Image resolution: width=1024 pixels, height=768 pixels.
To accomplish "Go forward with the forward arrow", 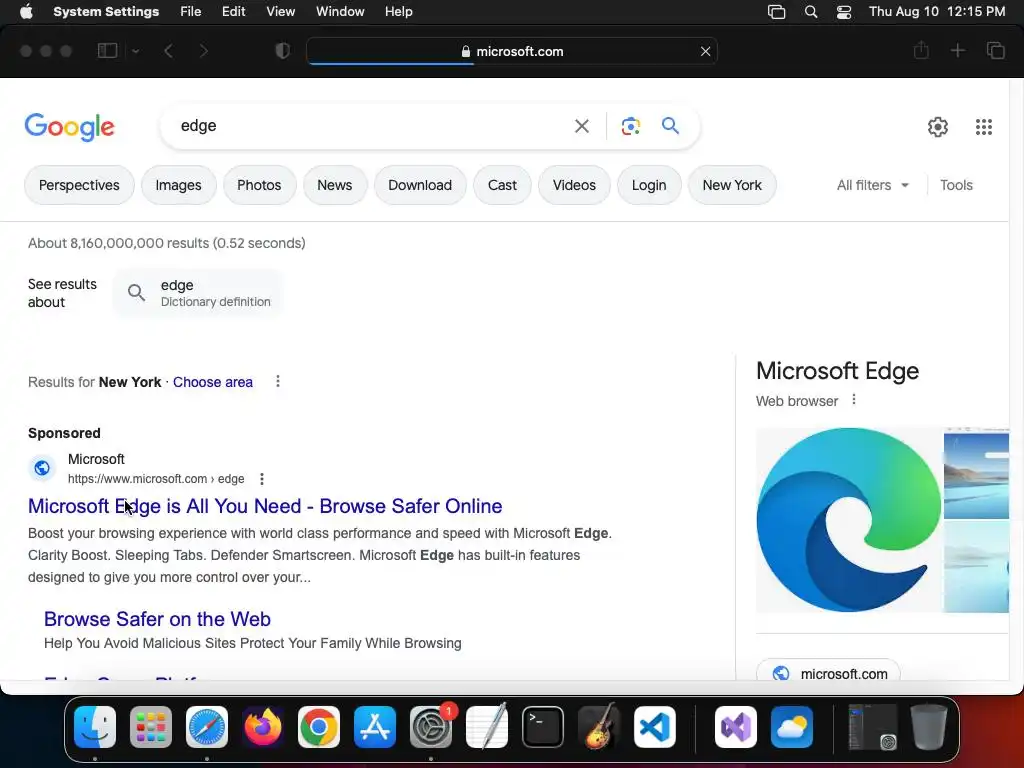I will [203, 51].
